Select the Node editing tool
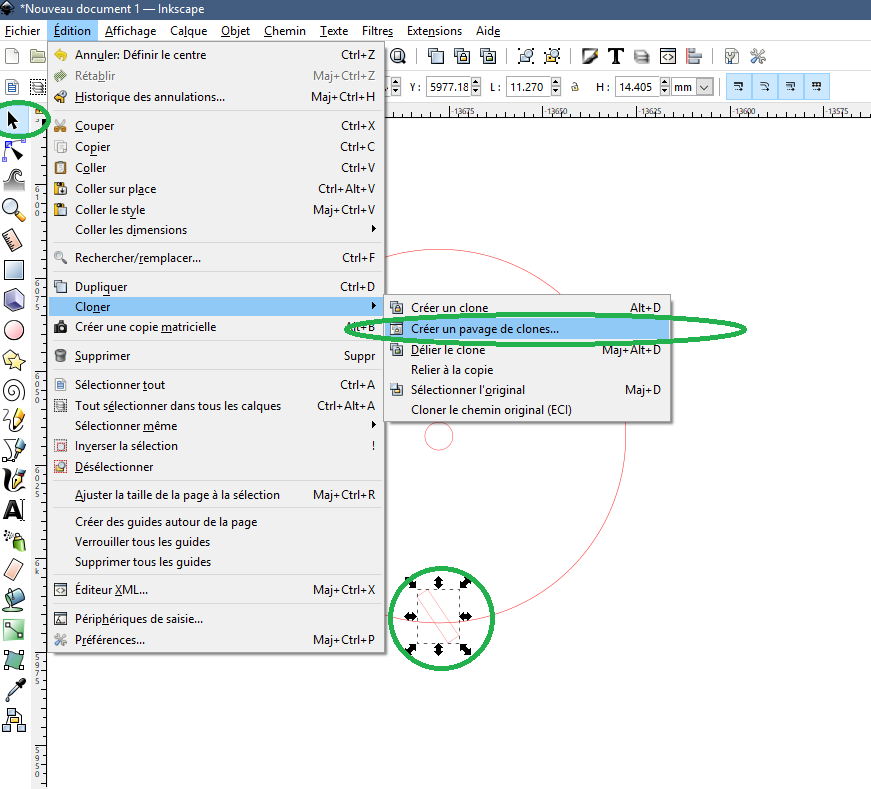The width and height of the screenshot is (871, 789). (x=13, y=151)
